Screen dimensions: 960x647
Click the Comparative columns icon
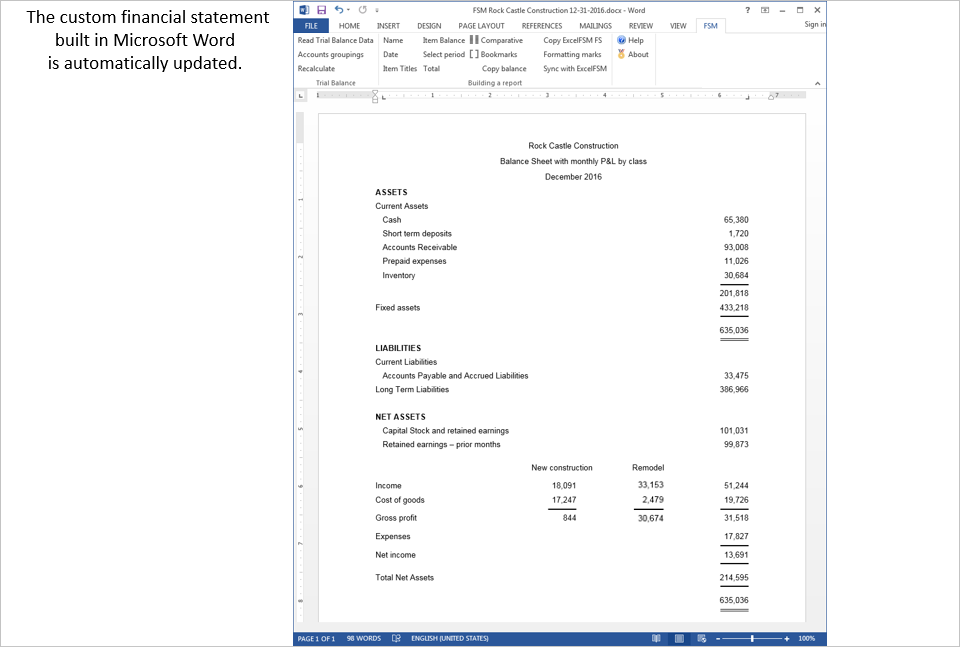474,40
